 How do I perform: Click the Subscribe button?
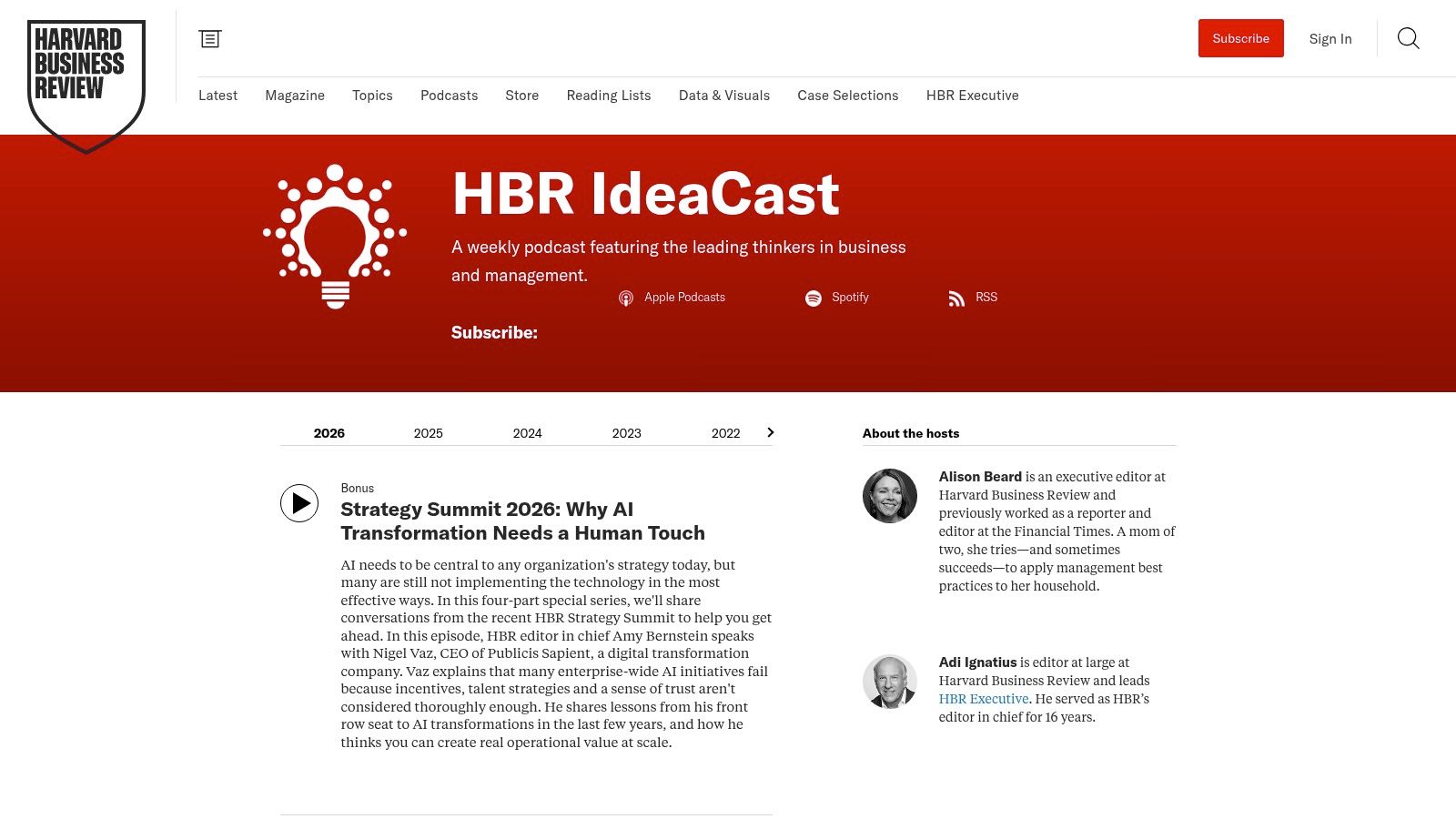tap(1240, 38)
